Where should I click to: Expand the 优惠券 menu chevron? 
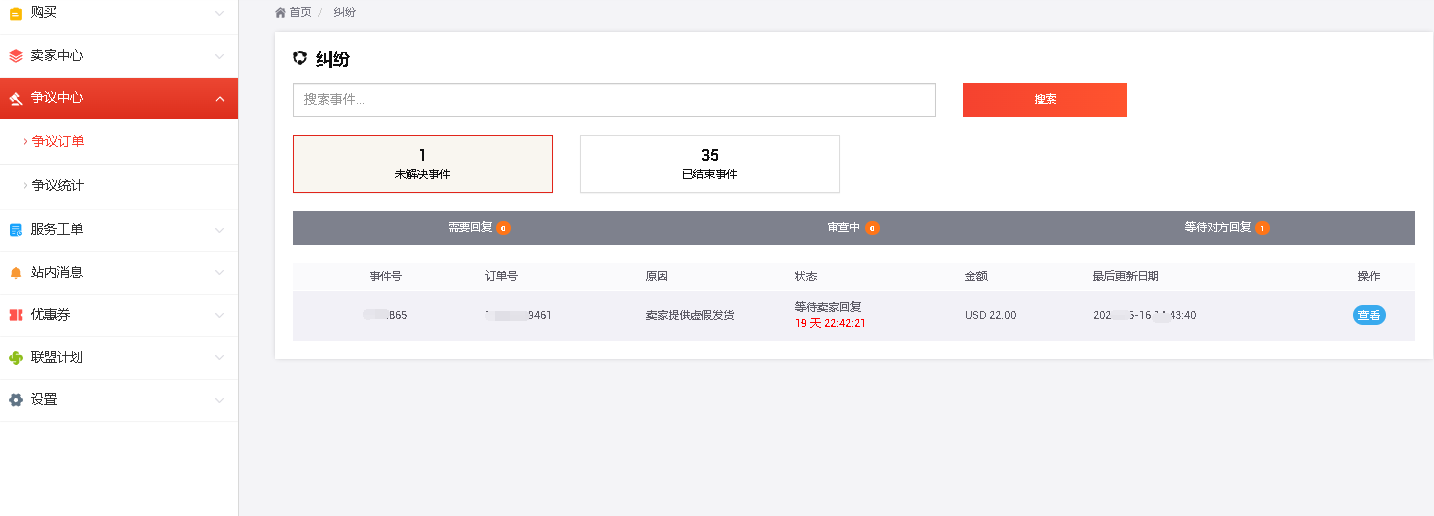(x=220, y=315)
